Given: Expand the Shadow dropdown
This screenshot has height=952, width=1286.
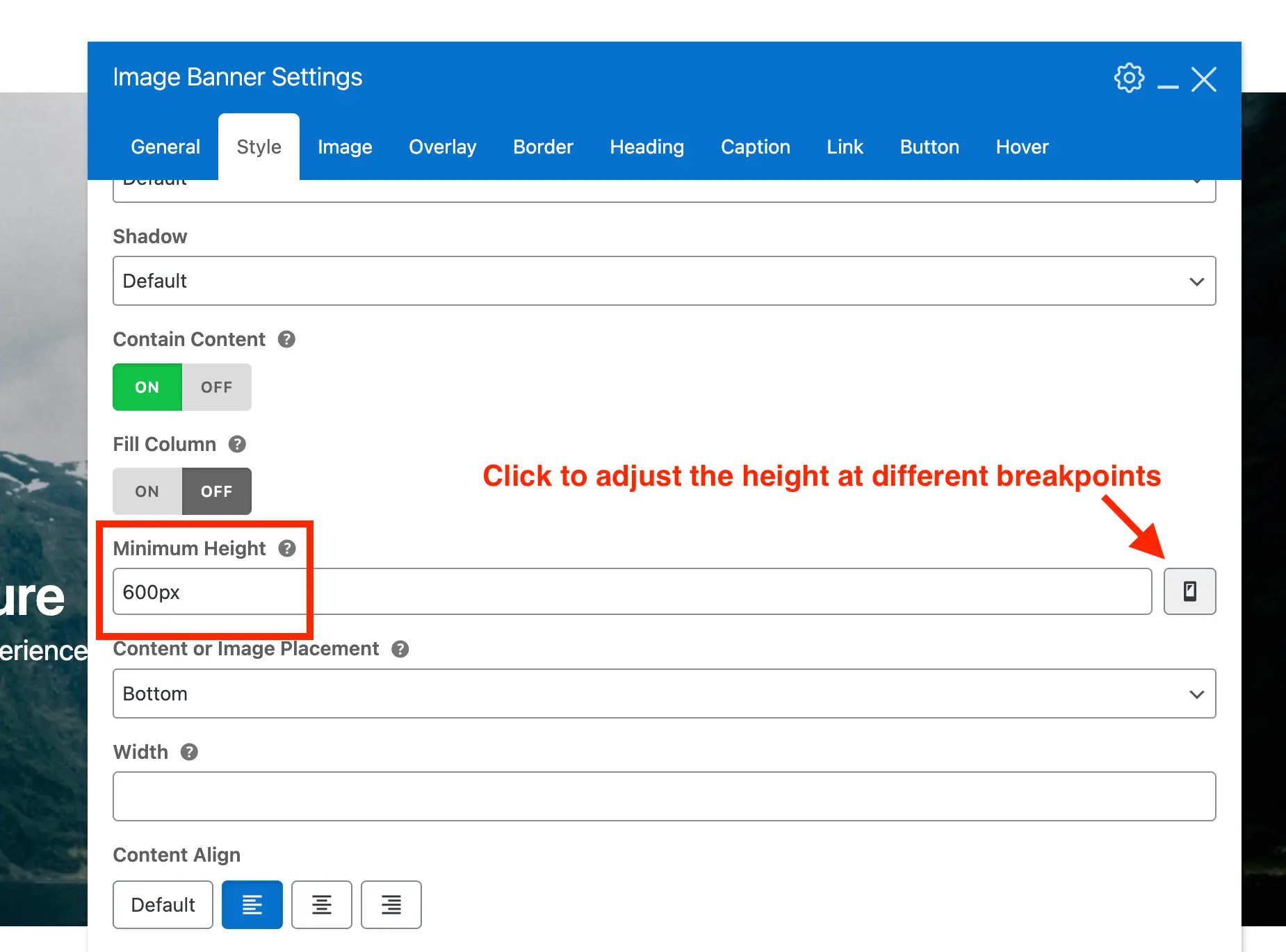Looking at the screenshot, I should 664,281.
